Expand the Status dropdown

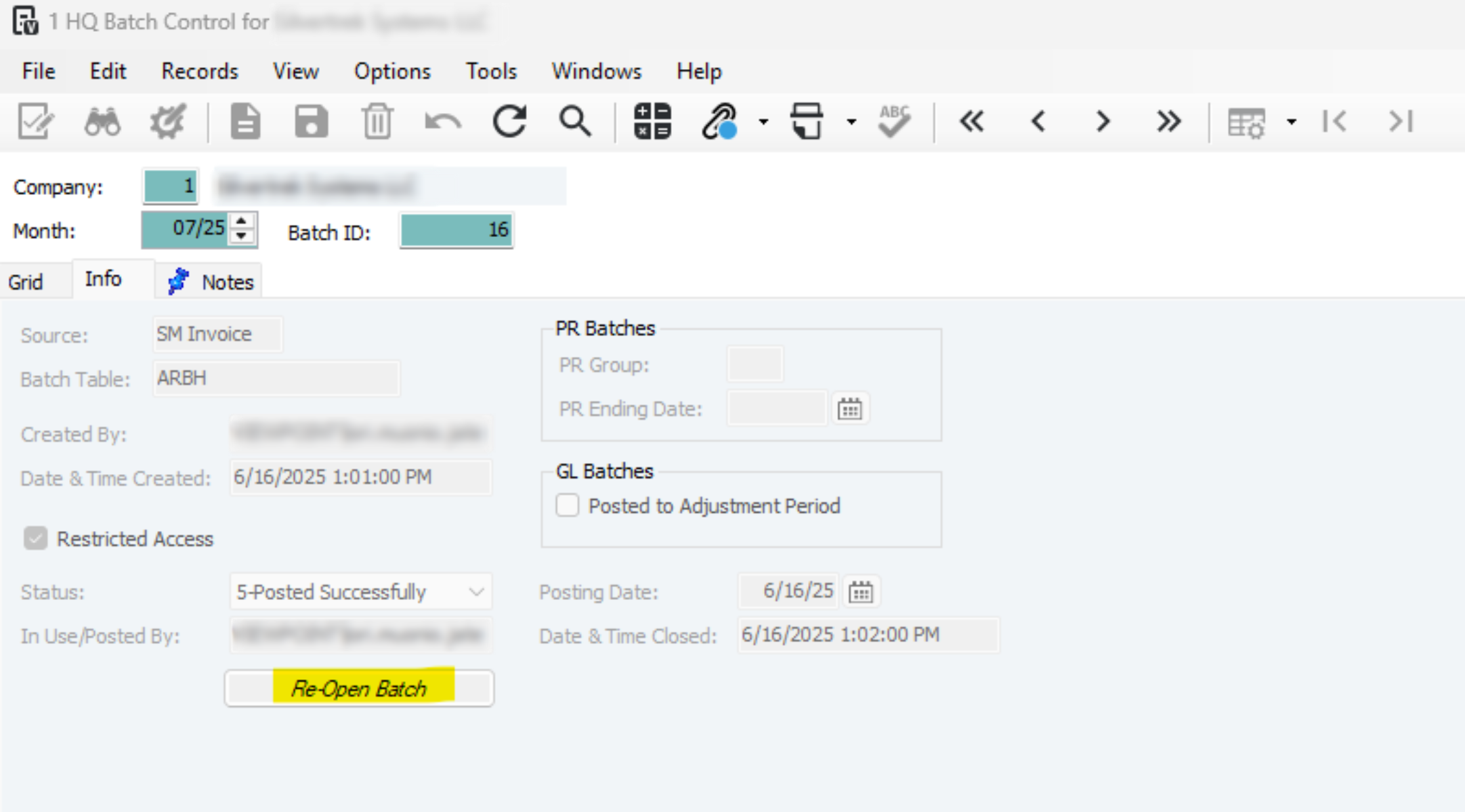pyautogui.click(x=476, y=592)
